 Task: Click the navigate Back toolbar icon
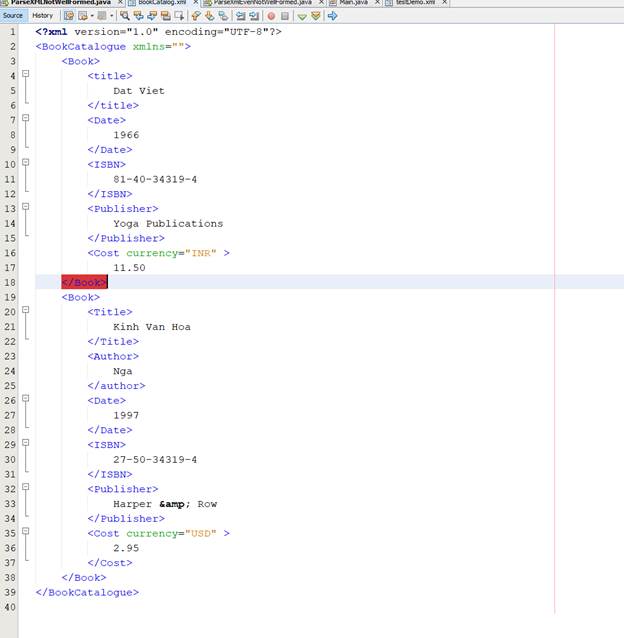(x=83, y=16)
